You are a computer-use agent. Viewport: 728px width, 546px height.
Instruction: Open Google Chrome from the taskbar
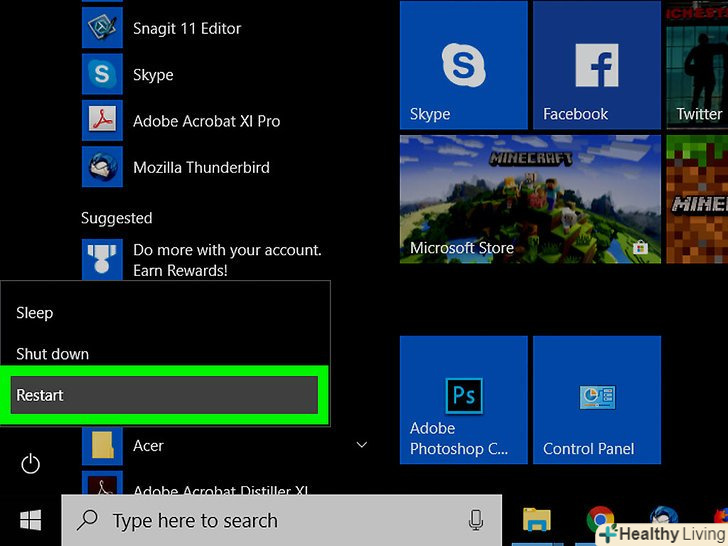pyautogui.click(x=600, y=519)
